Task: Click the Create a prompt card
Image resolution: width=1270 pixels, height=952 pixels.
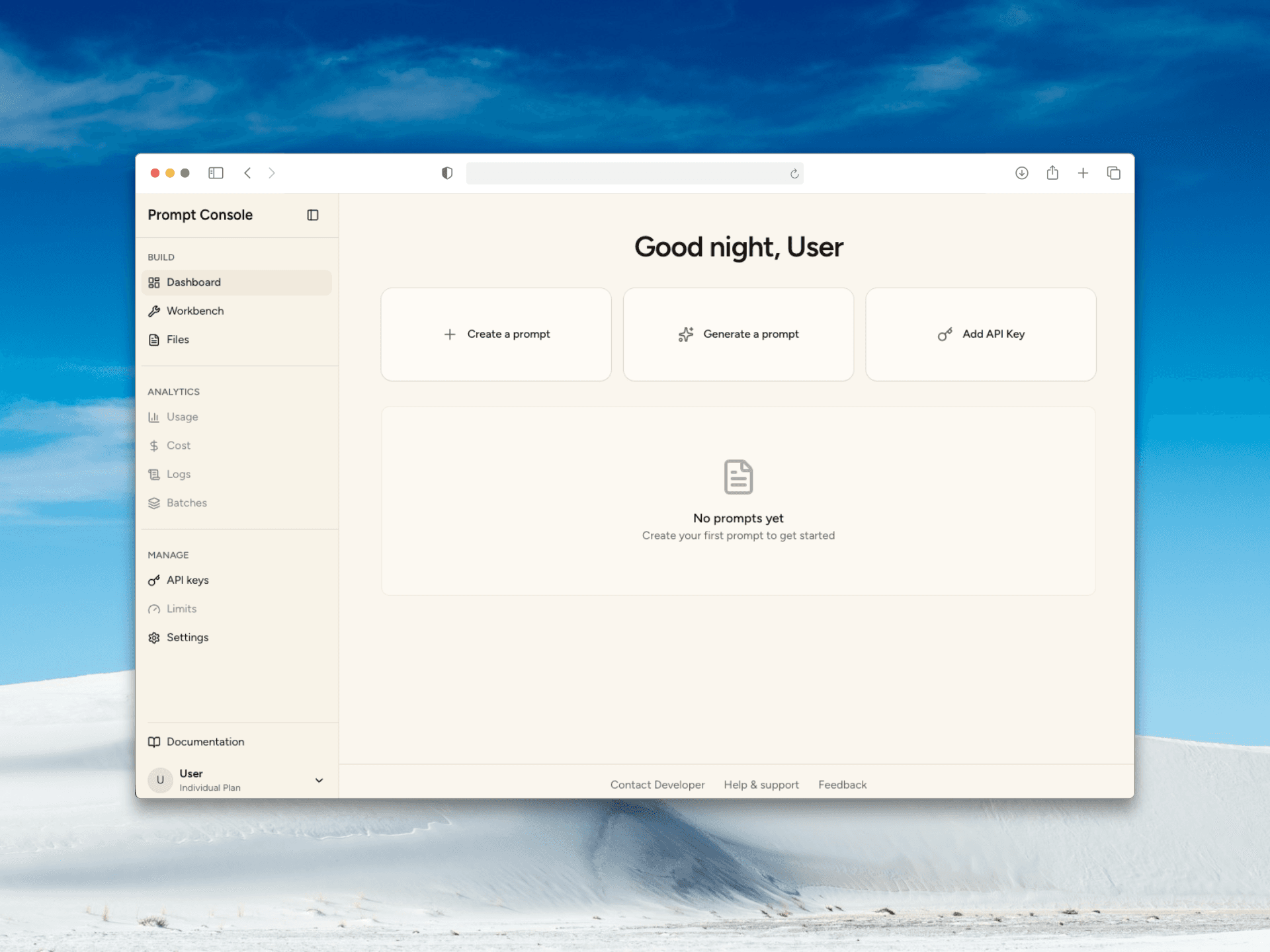Action: (496, 335)
